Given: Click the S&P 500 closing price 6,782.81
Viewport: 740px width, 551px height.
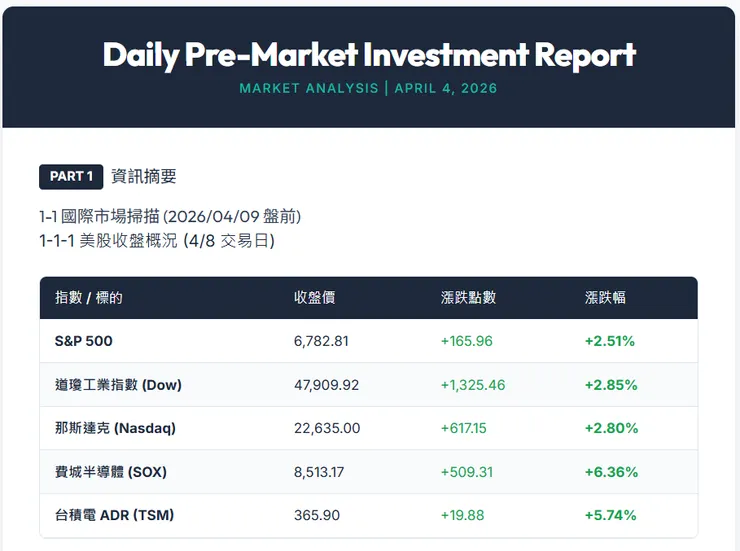Looking at the screenshot, I should [x=321, y=341].
